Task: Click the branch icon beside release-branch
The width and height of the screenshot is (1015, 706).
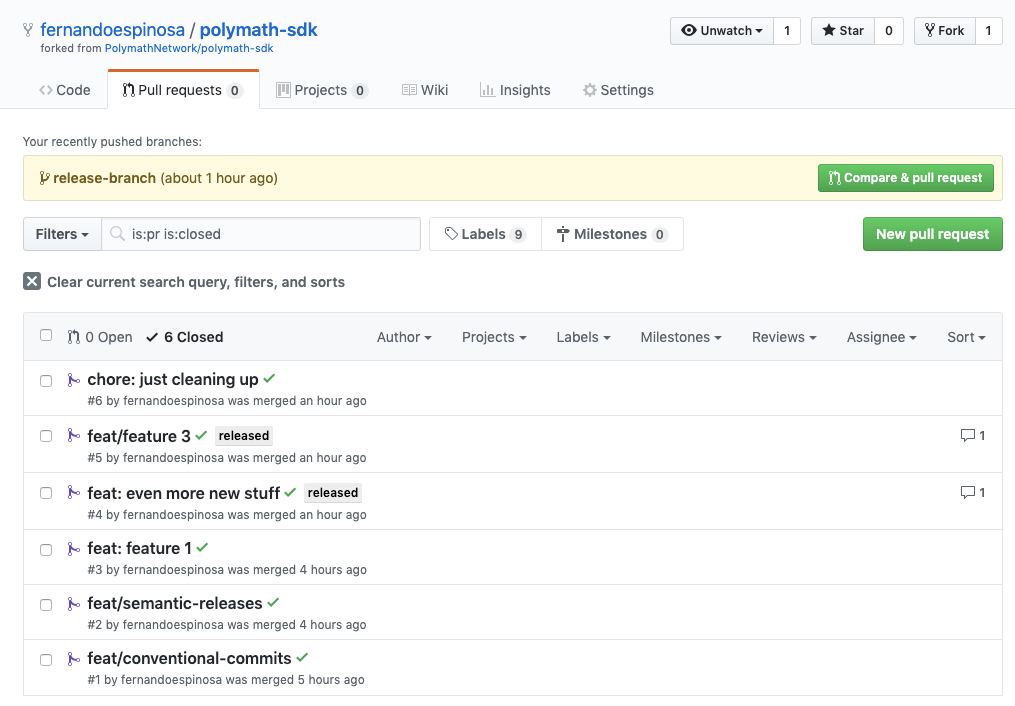Action: pyautogui.click(x=44, y=178)
